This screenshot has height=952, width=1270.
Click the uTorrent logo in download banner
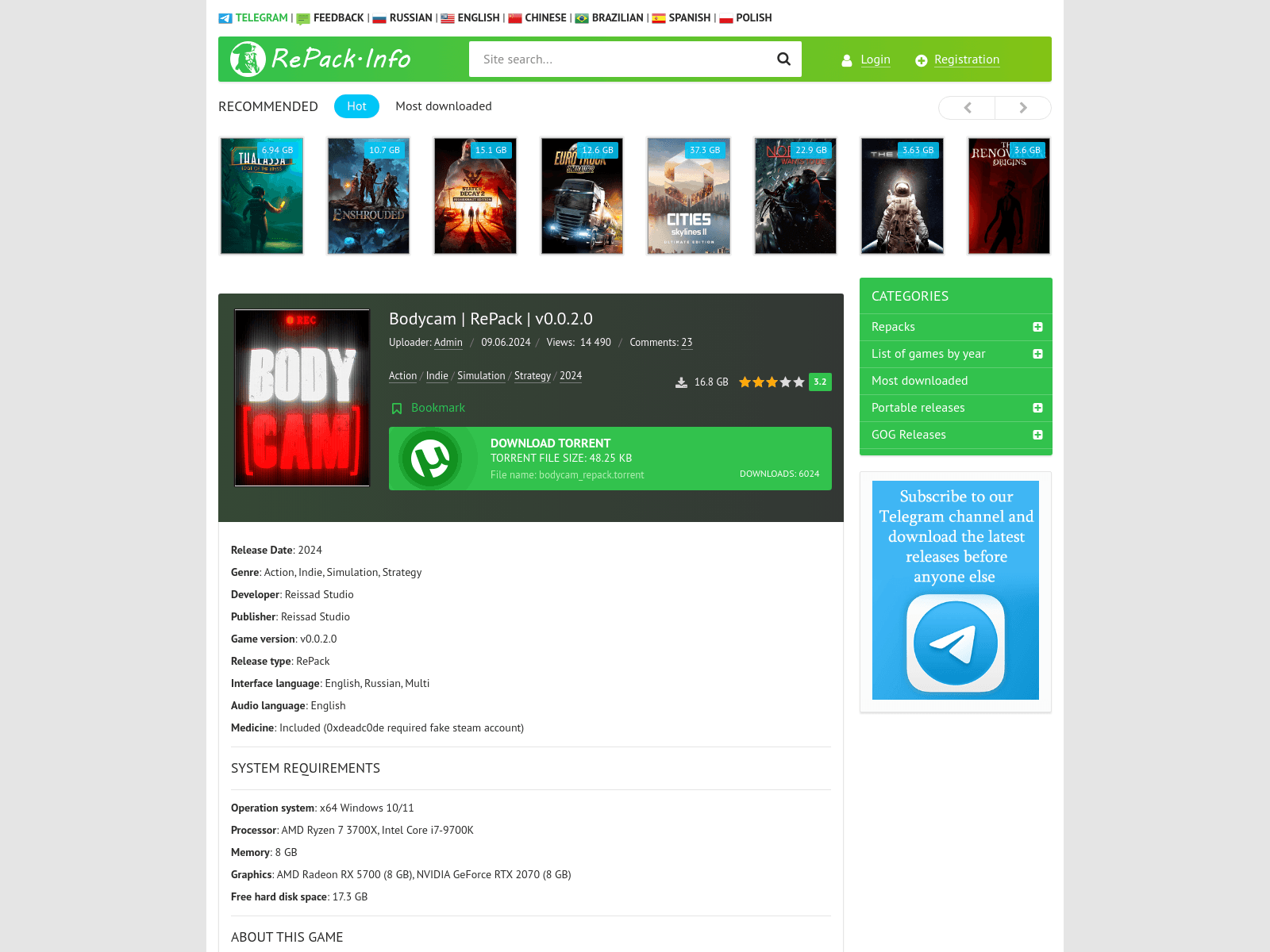[x=430, y=459]
